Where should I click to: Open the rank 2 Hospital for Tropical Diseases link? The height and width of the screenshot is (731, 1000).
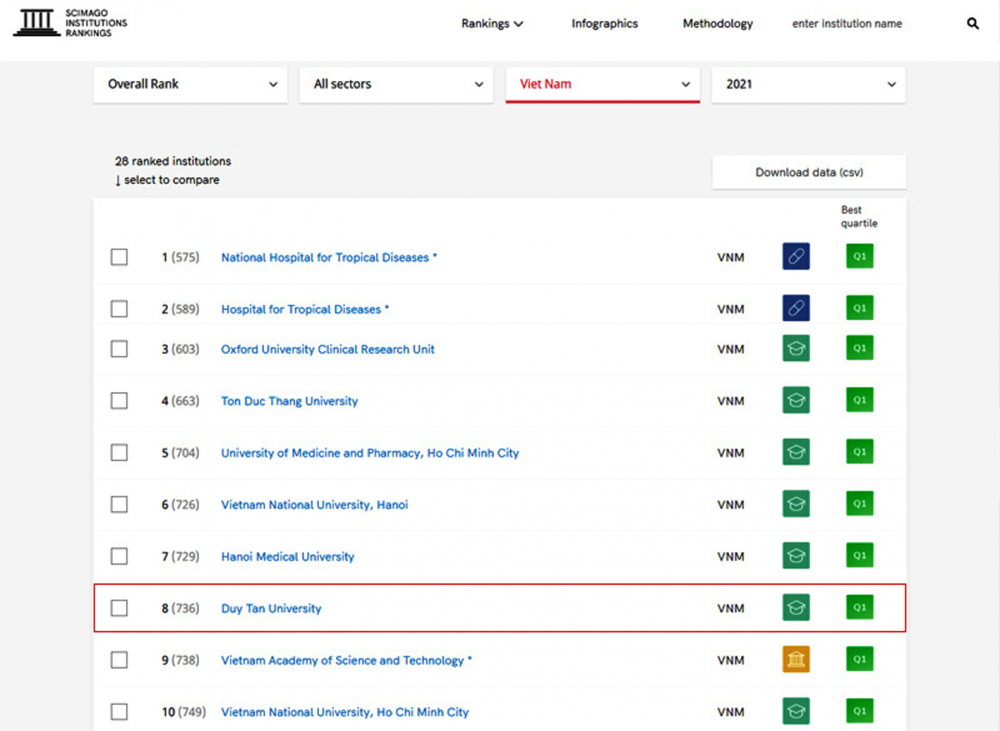click(x=305, y=309)
